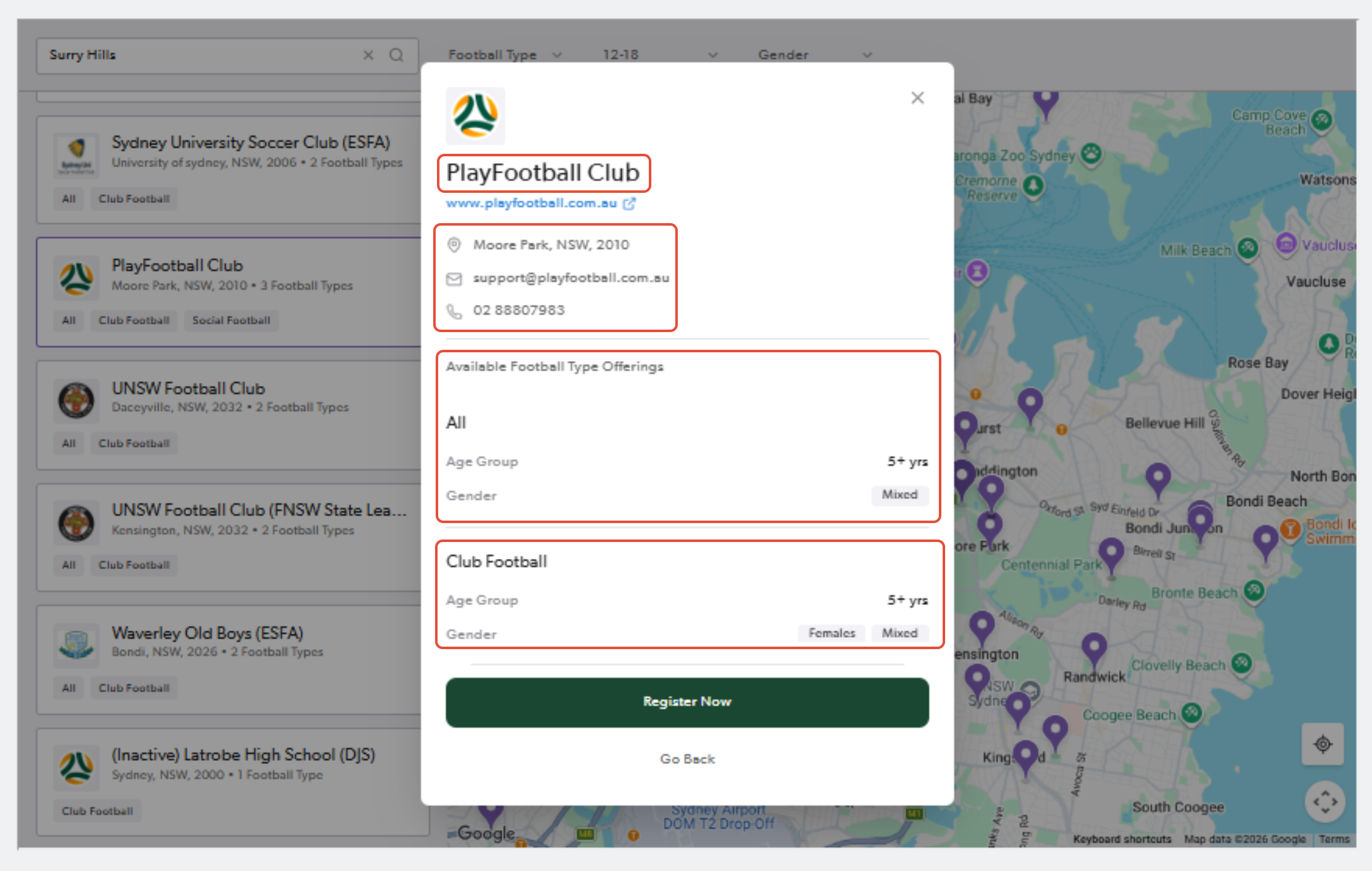Viewport: 1372px width, 871px height.
Task: Click the phone number 02 88807983
Action: (519, 310)
